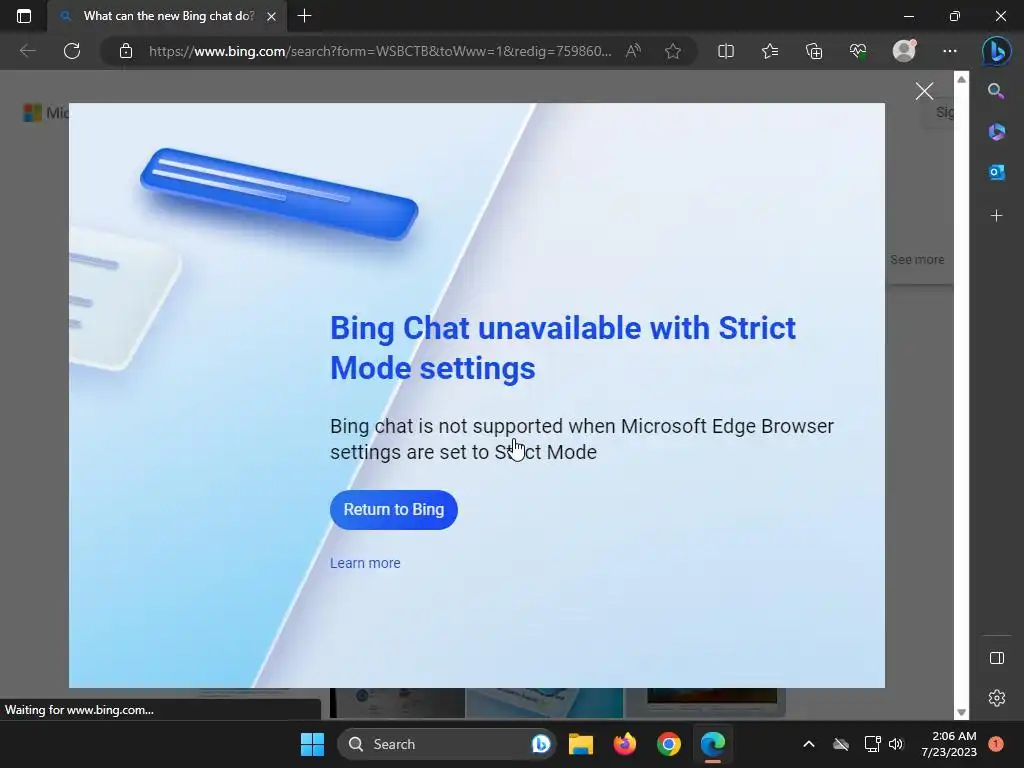Add this page to favorites
The image size is (1024, 768).
673,51
